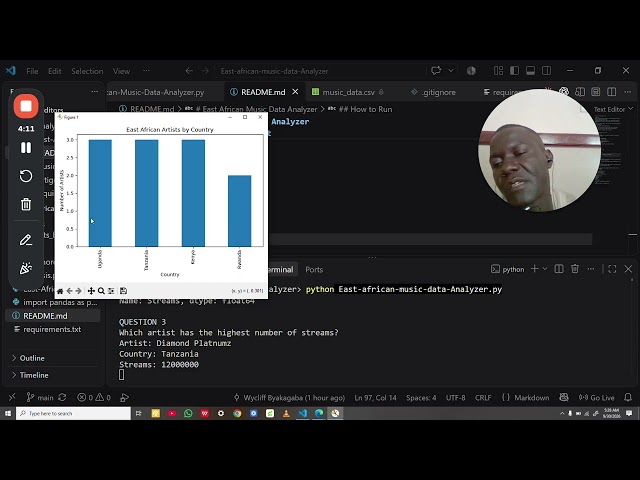This screenshot has width=640, height=480.
Task: Stop the screen recording with red button
Action: point(26,106)
